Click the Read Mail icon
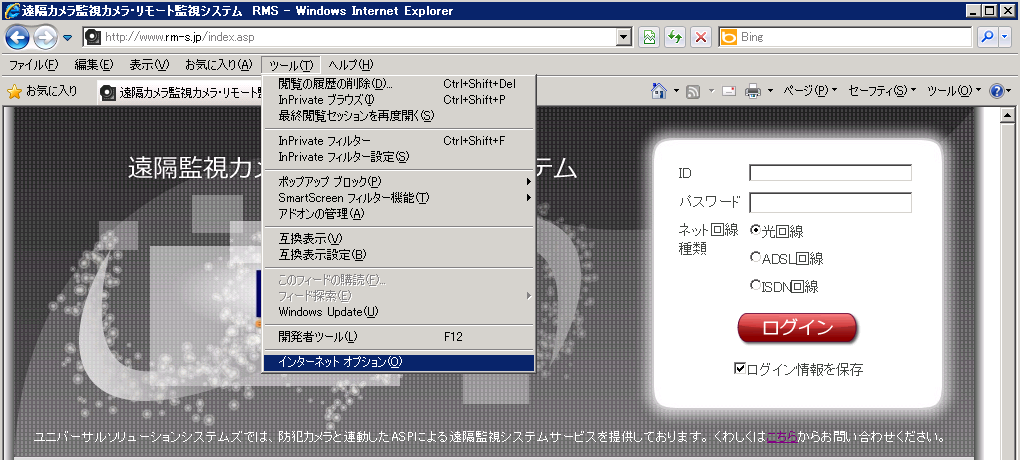Image resolution: width=1020 pixels, height=460 pixels. pyautogui.click(x=729, y=92)
